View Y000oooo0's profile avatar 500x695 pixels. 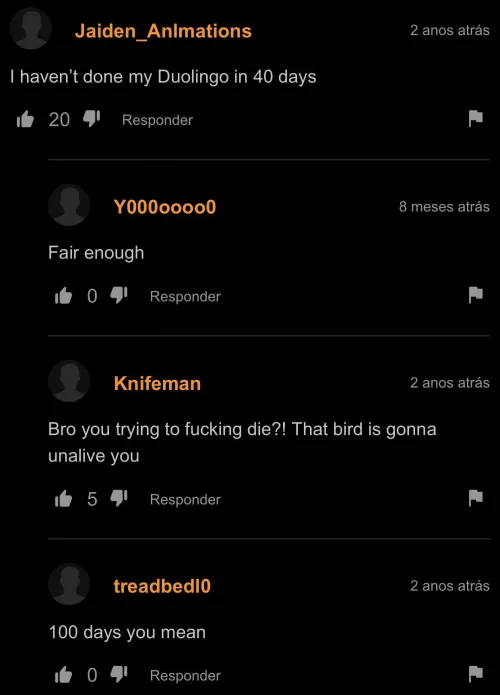click(x=69, y=205)
